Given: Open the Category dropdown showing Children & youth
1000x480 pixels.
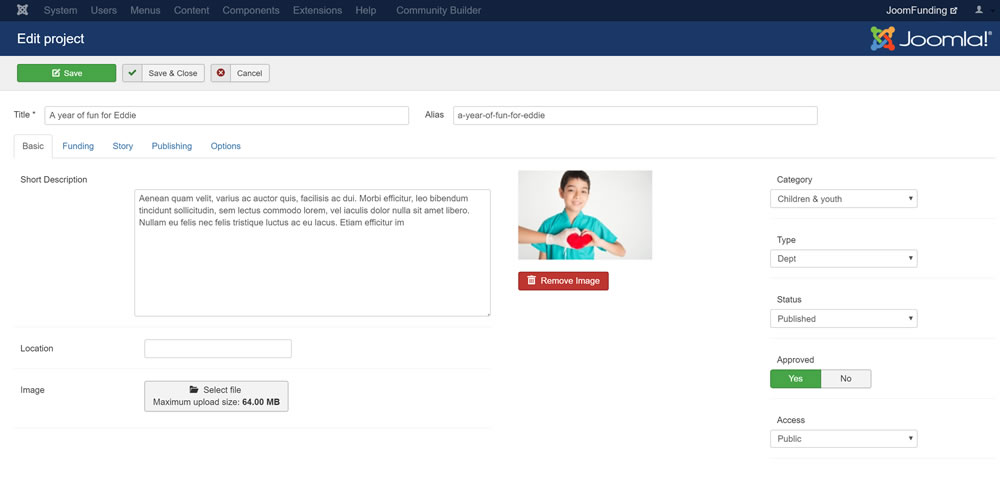Looking at the screenshot, I should click(844, 199).
